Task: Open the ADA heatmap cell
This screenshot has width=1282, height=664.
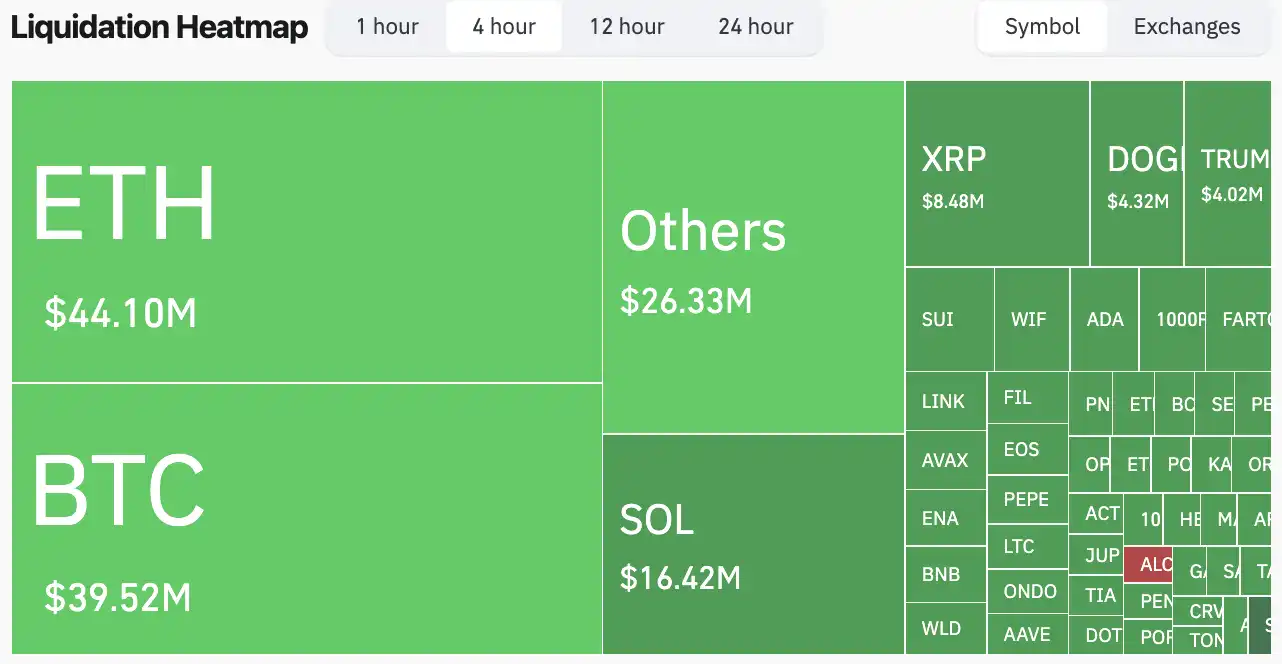Action: coord(1105,319)
